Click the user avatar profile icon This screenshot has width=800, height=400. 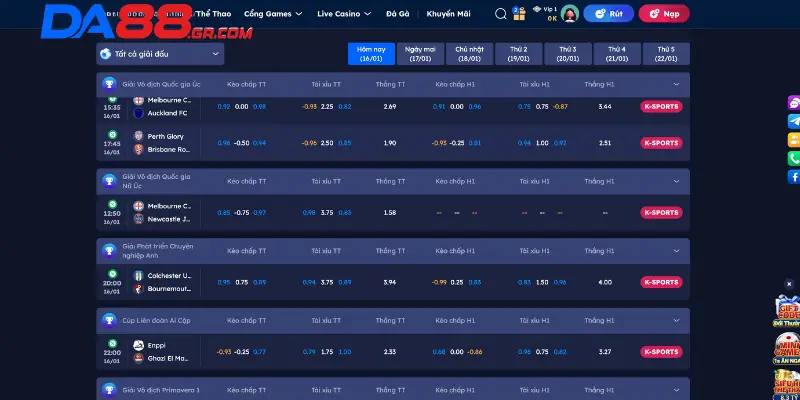[x=569, y=14]
